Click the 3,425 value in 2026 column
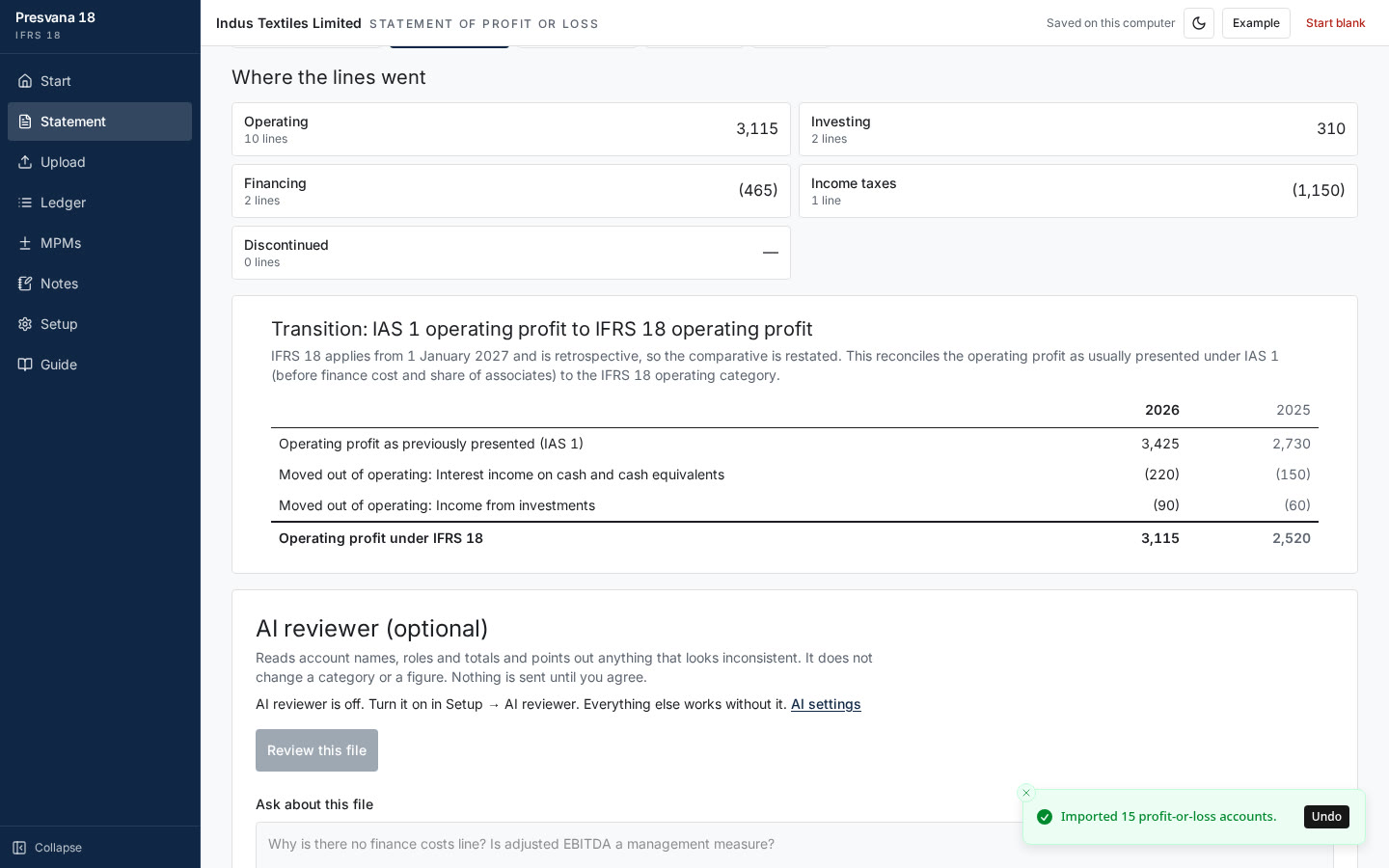 1159,444
